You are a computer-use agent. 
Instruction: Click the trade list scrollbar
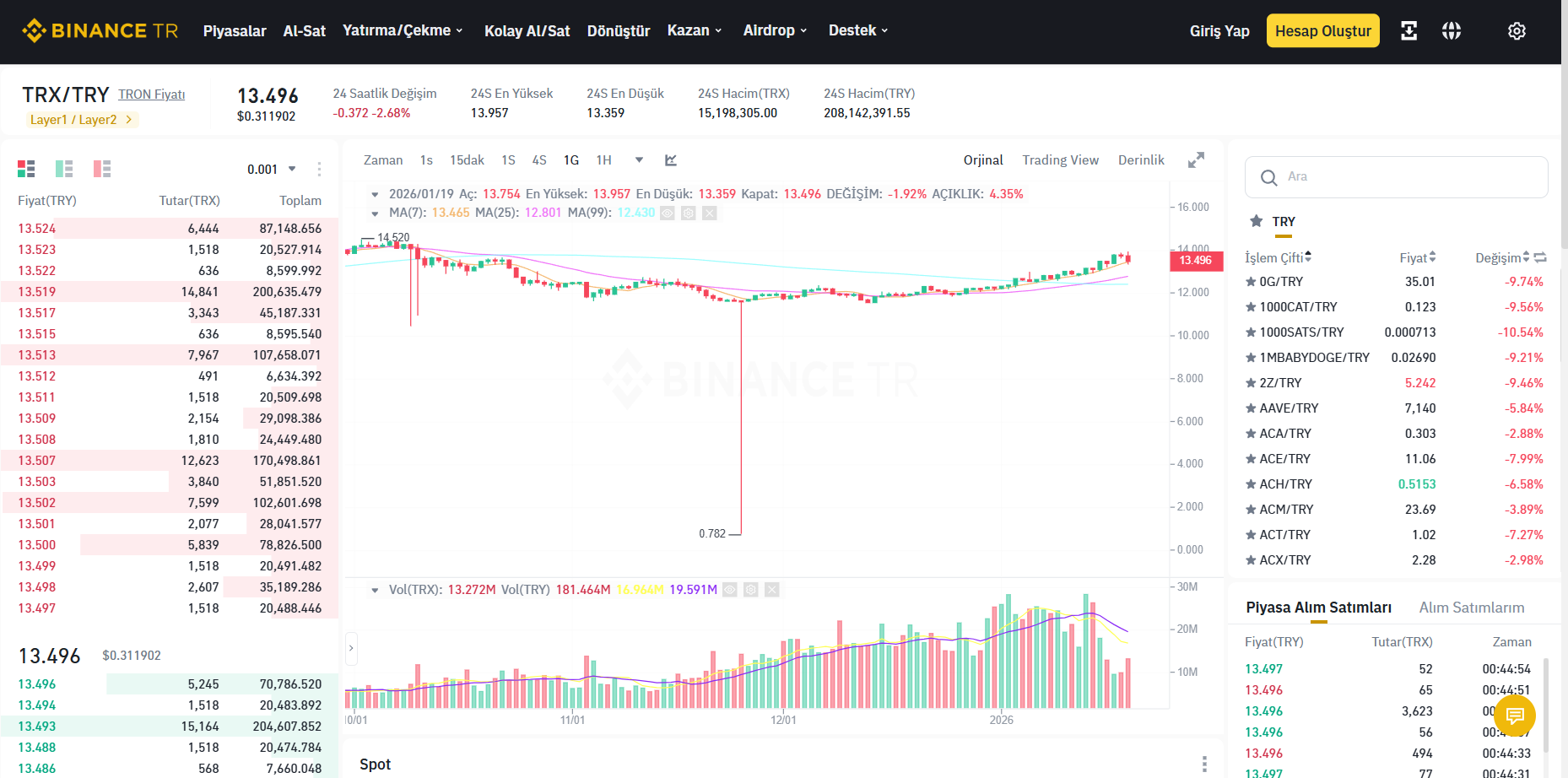click(x=1545, y=705)
